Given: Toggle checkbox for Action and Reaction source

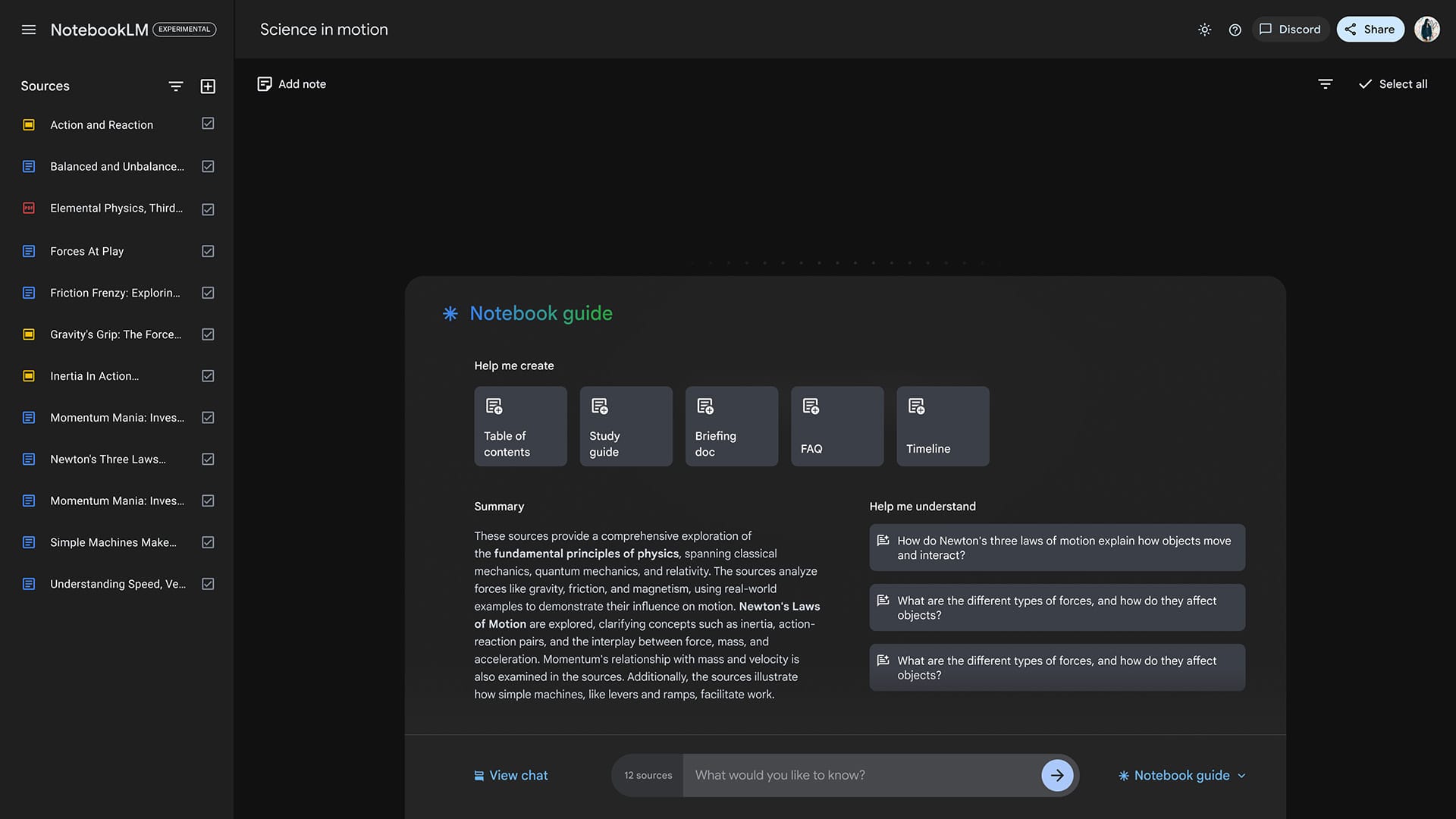Looking at the screenshot, I should [x=208, y=125].
